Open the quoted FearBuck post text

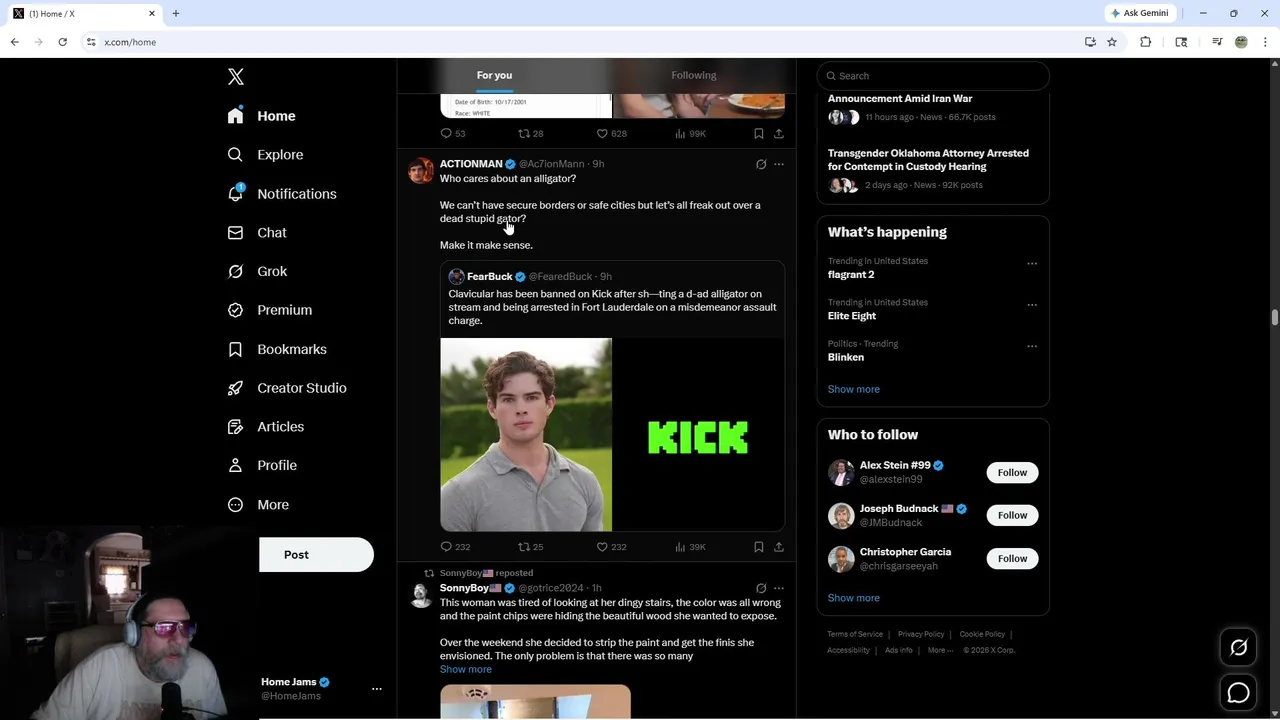tap(612, 307)
